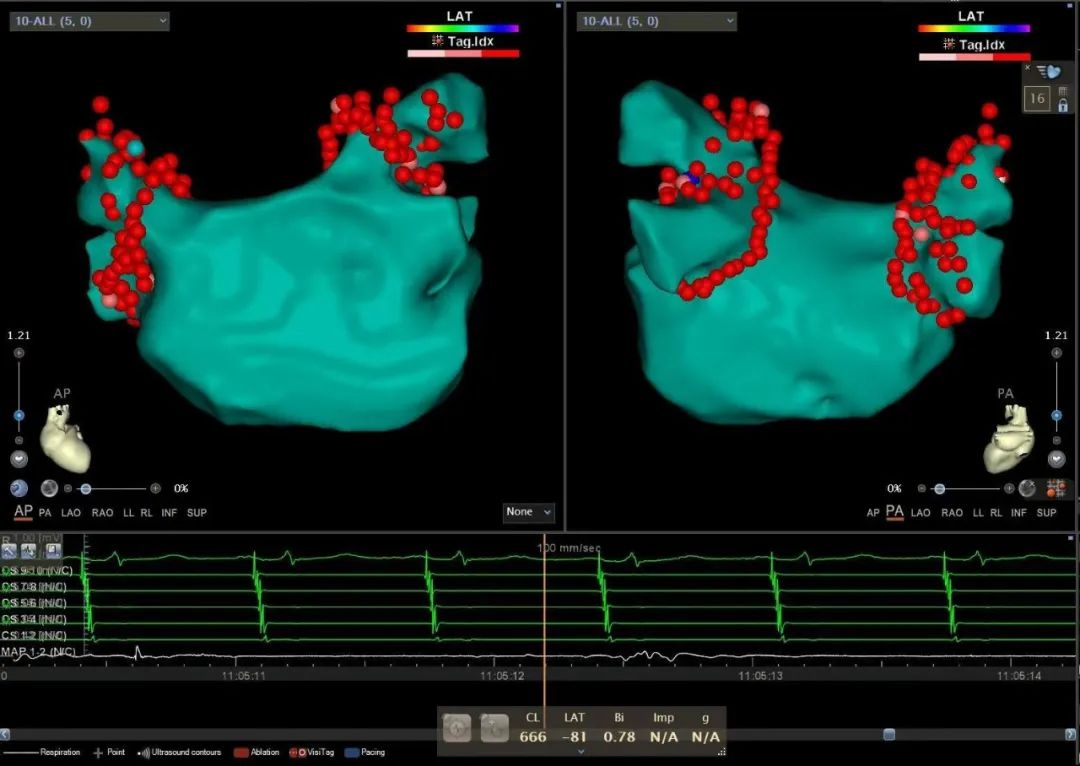Viewport: 1080px width, 766px height.
Task: Switch right view to RAO projection
Action: (952, 513)
